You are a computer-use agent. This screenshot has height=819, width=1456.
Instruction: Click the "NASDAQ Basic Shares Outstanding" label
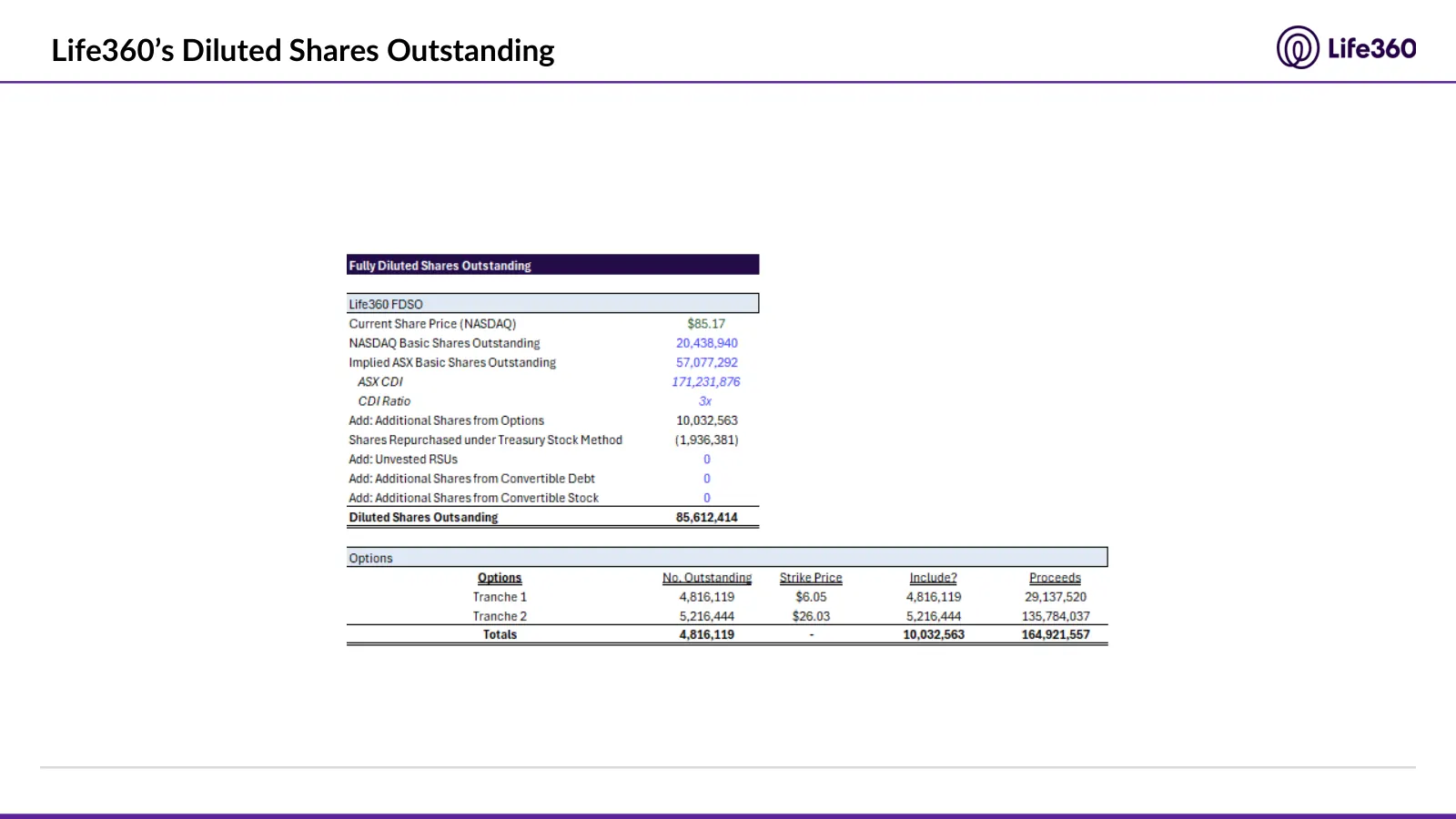coord(444,343)
